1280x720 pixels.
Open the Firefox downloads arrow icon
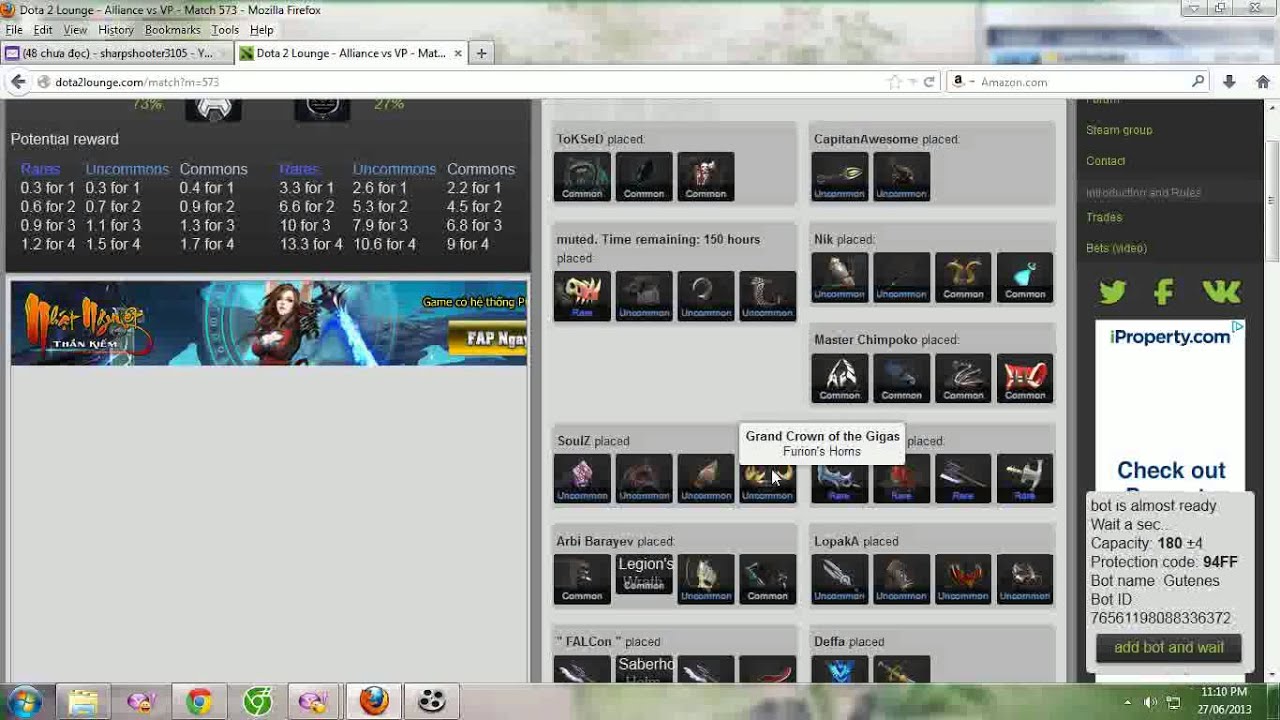[1229, 82]
